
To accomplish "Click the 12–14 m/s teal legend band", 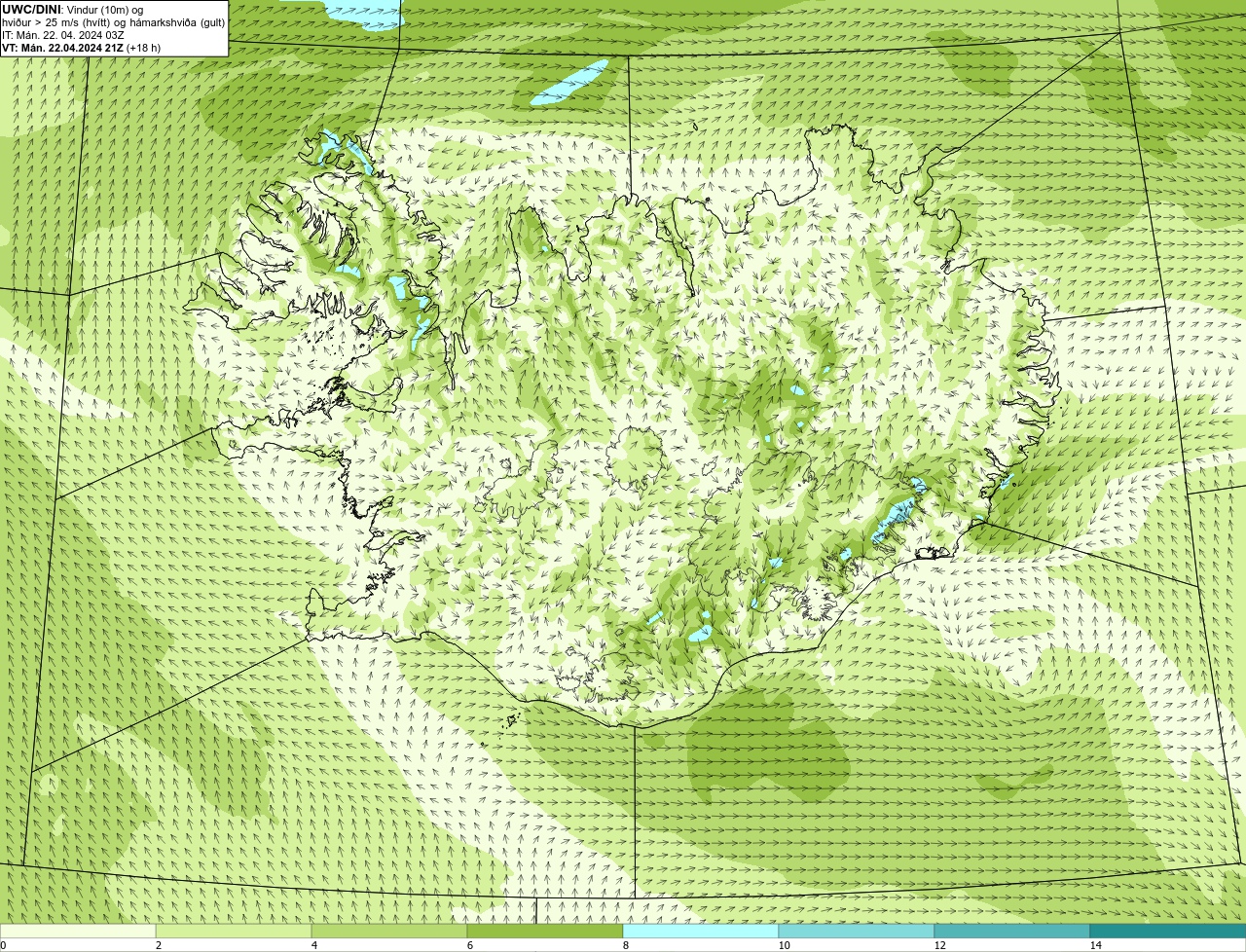I will (1012, 931).
